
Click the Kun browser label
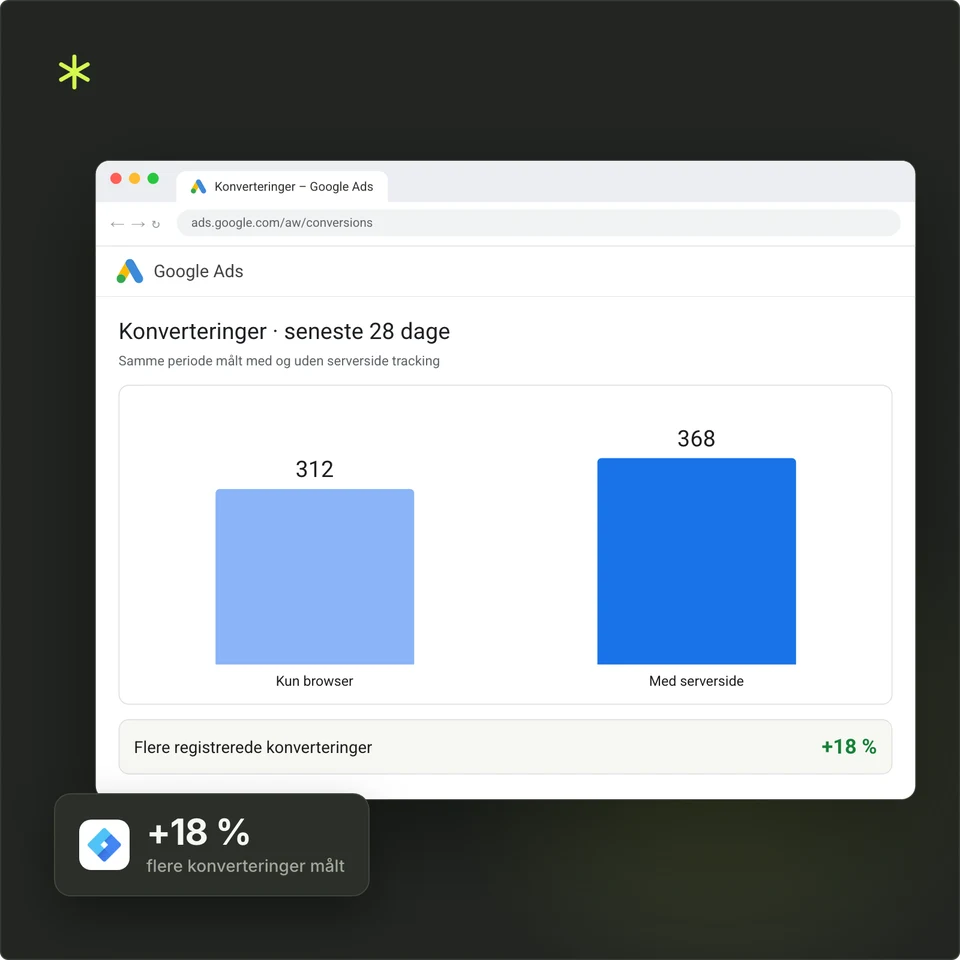click(315, 681)
